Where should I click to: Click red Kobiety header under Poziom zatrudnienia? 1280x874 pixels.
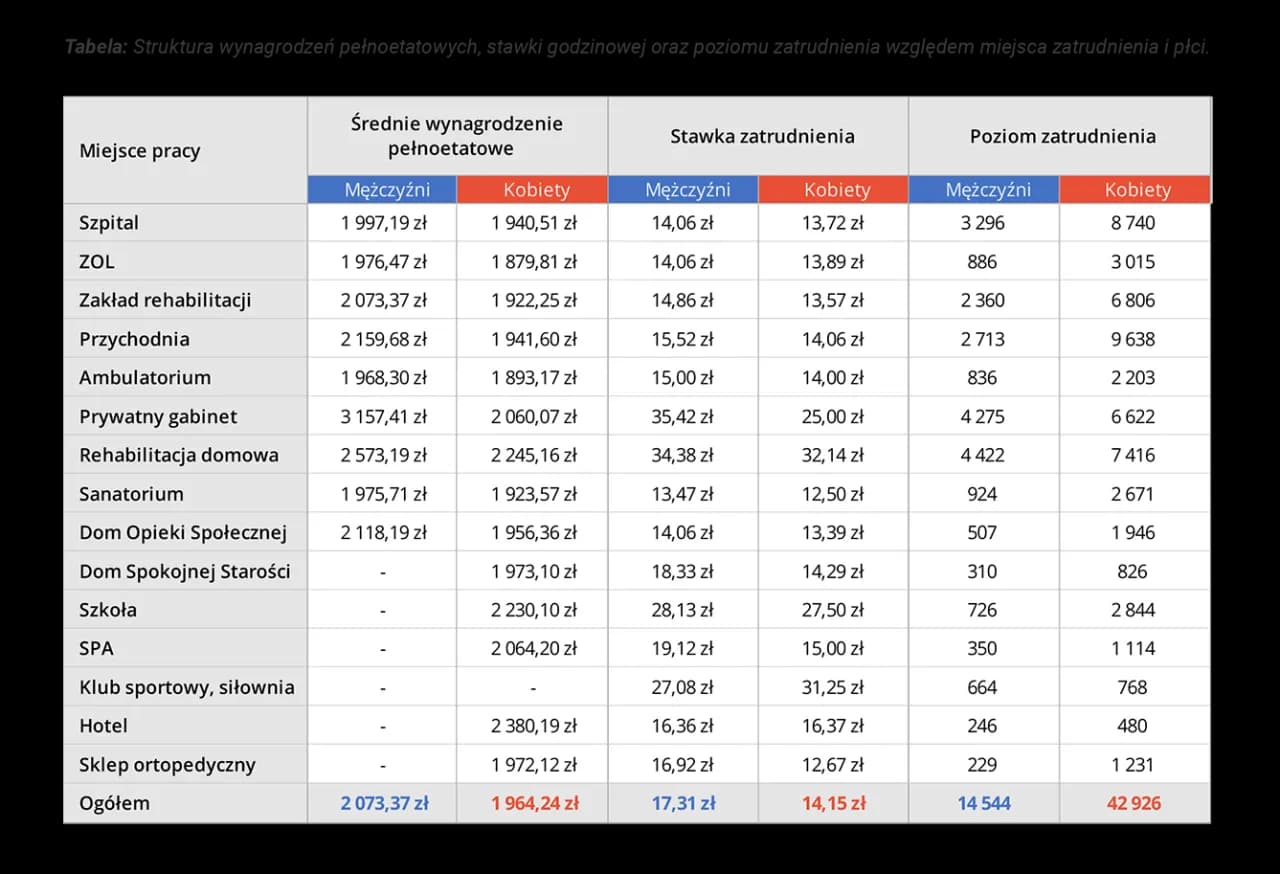pyautogui.click(x=1137, y=189)
